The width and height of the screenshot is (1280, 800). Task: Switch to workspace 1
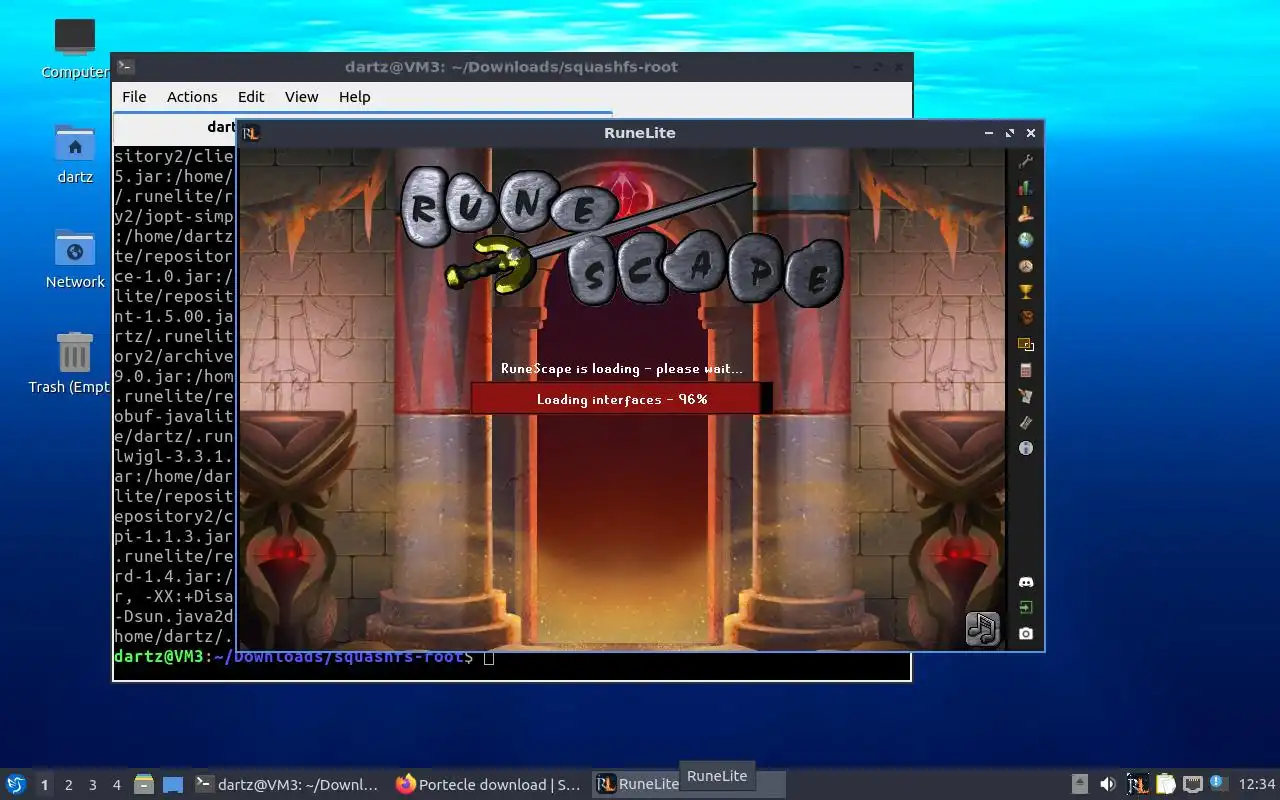coord(44,785)
